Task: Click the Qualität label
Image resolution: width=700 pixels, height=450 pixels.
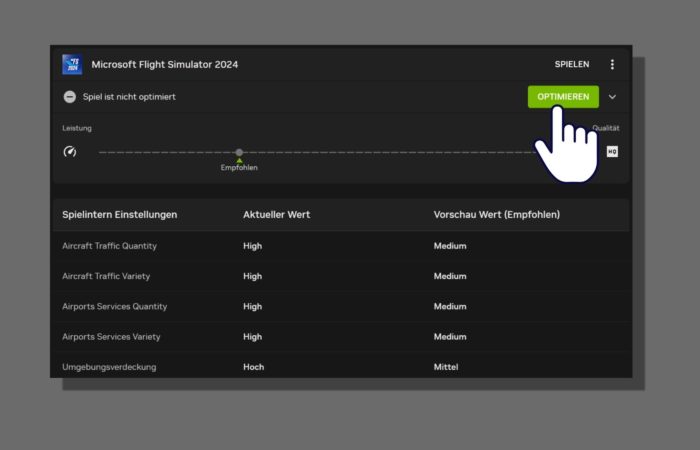Action: pos(606,128)
